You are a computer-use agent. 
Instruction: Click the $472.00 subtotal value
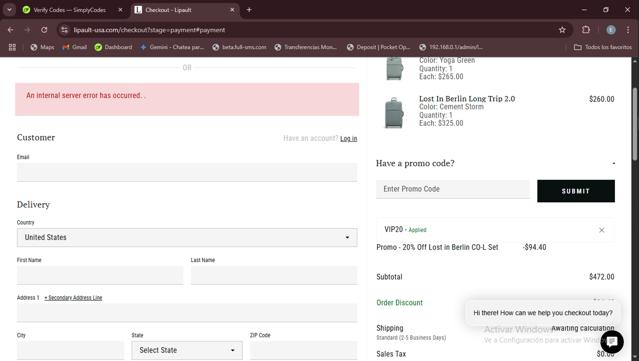[x=602, y=277]
